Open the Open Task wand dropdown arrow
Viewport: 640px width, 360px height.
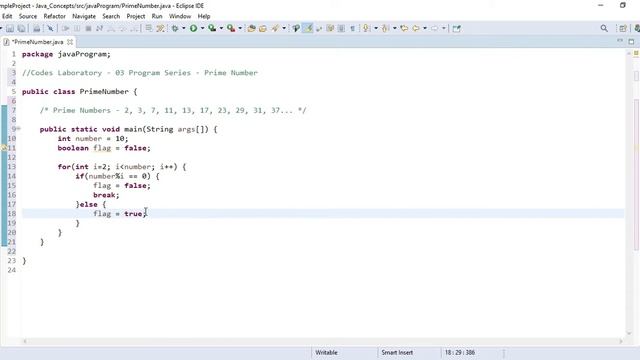[284, 28]
